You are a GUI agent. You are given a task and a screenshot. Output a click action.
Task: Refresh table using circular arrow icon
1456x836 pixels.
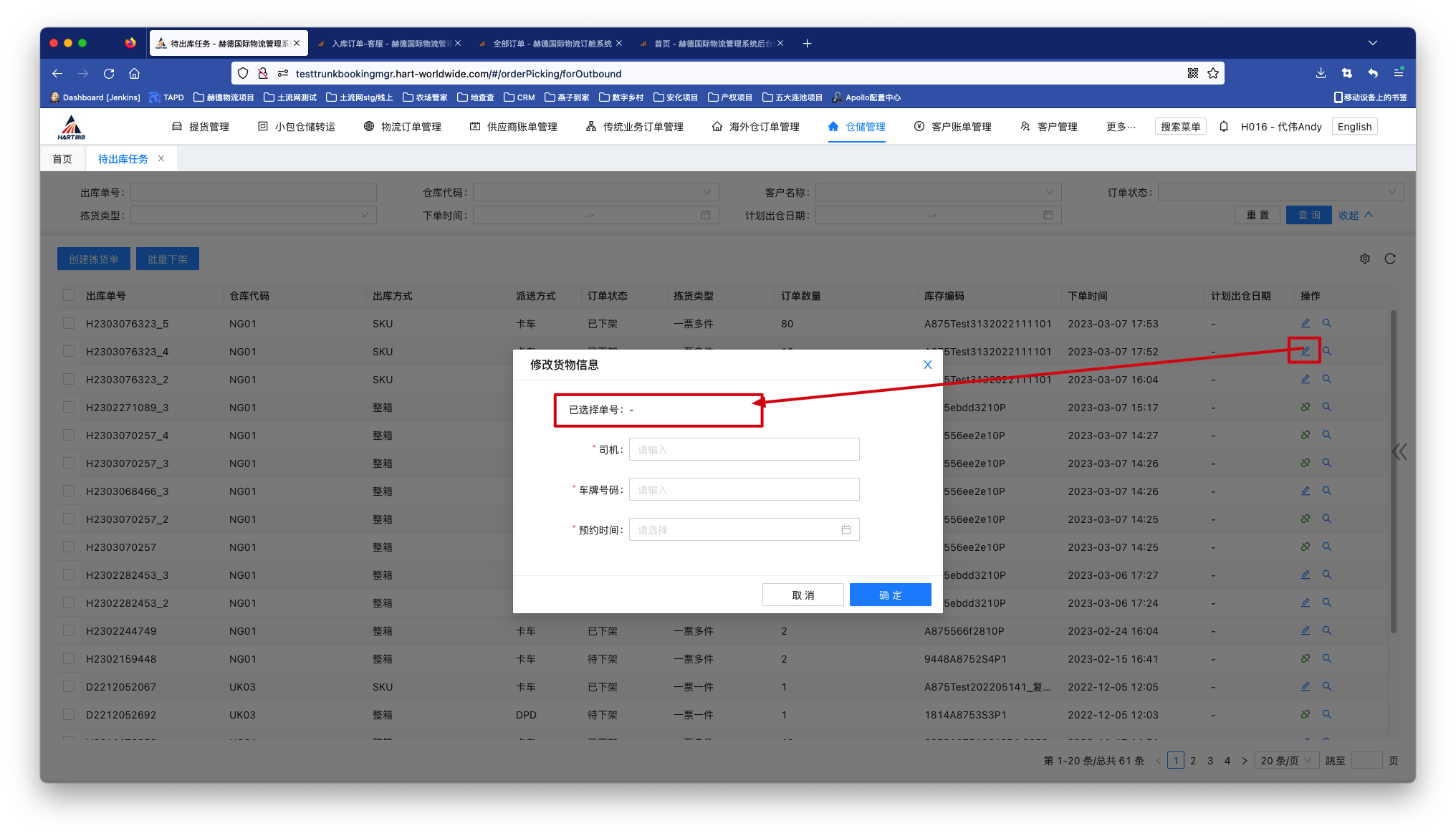[x=1389, y=259]
